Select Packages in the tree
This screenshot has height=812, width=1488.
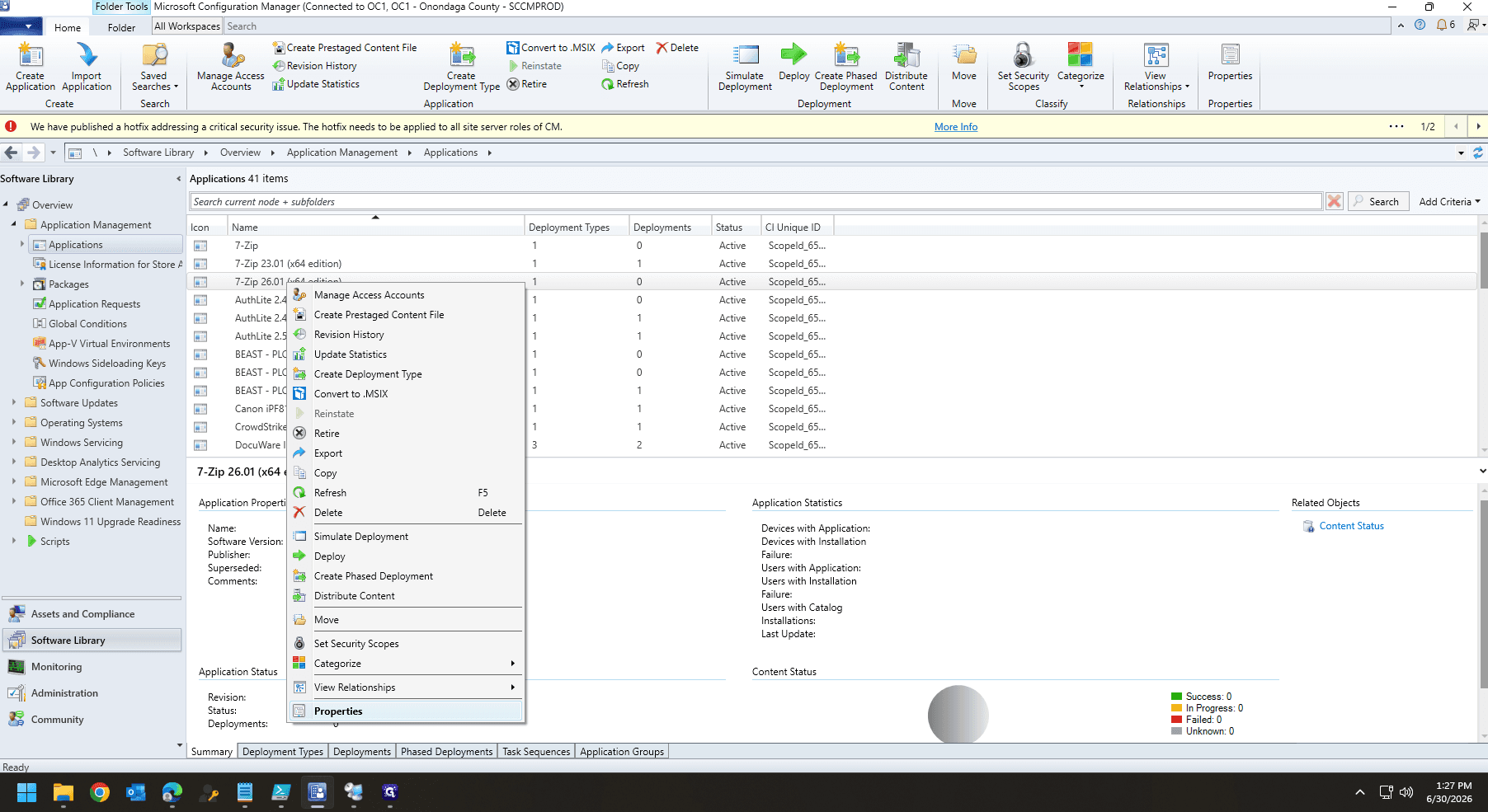coord(68,284)
